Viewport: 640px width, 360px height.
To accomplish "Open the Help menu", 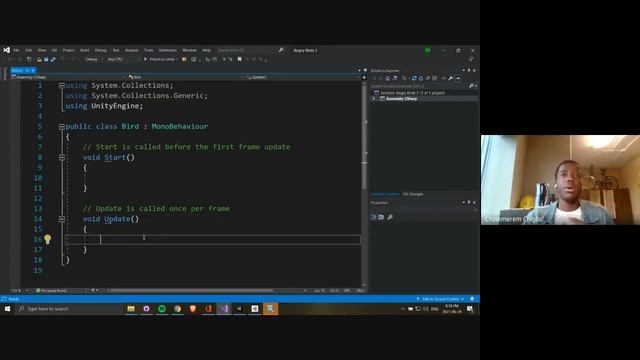I will pos(207,50).
